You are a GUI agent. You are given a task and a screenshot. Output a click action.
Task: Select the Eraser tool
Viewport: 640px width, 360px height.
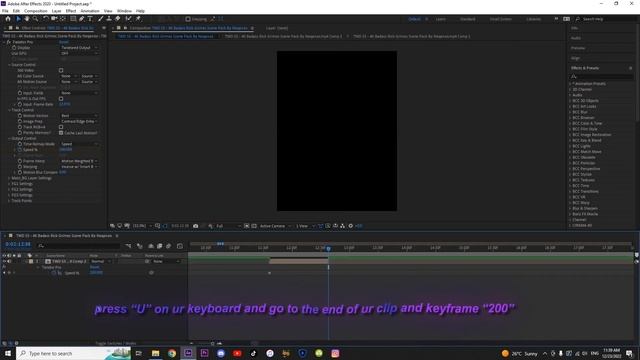118,19
